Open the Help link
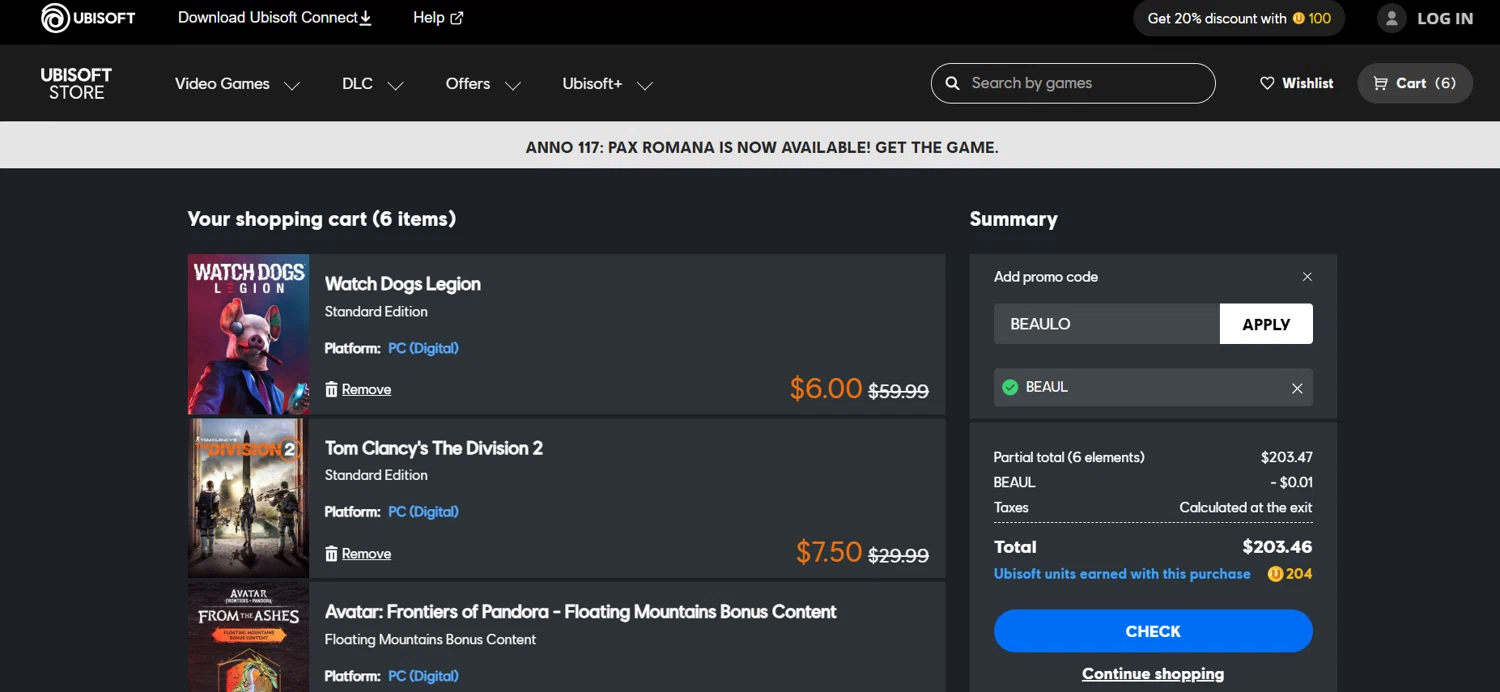 438,18
